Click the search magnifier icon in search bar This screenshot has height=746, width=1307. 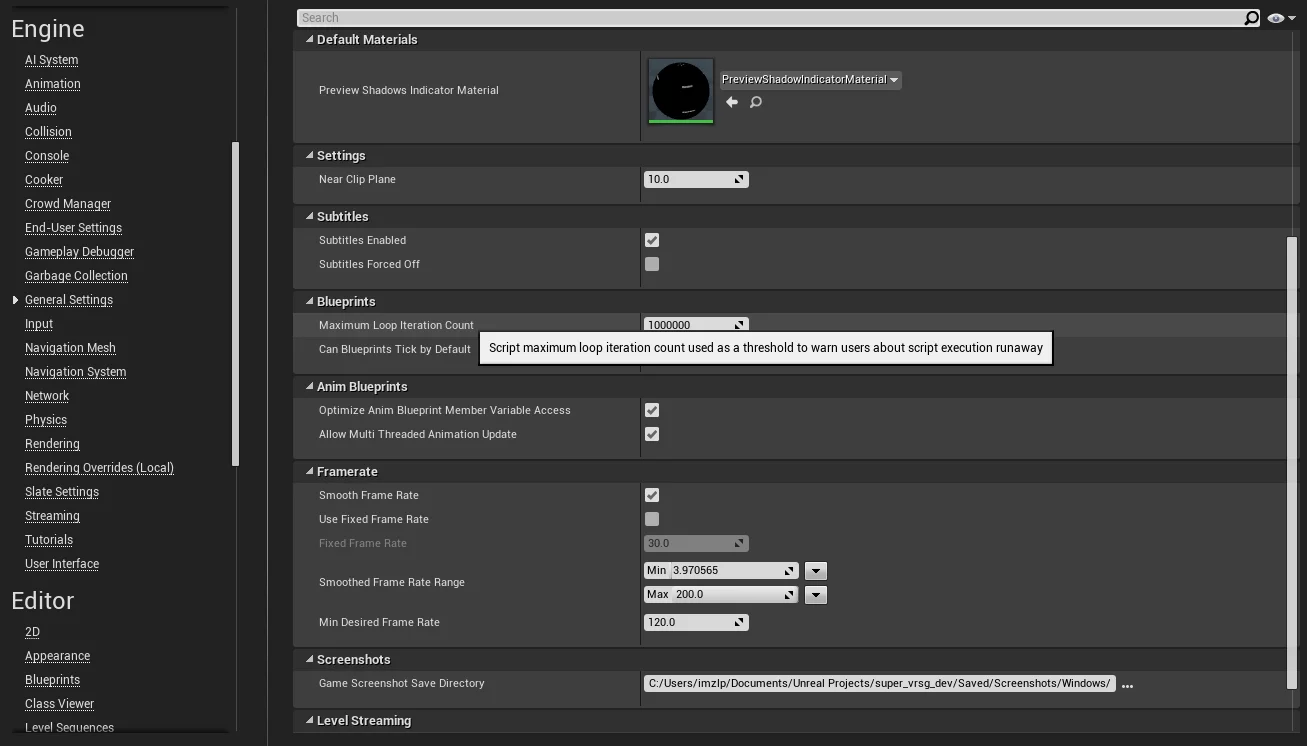click(1251, 18)
